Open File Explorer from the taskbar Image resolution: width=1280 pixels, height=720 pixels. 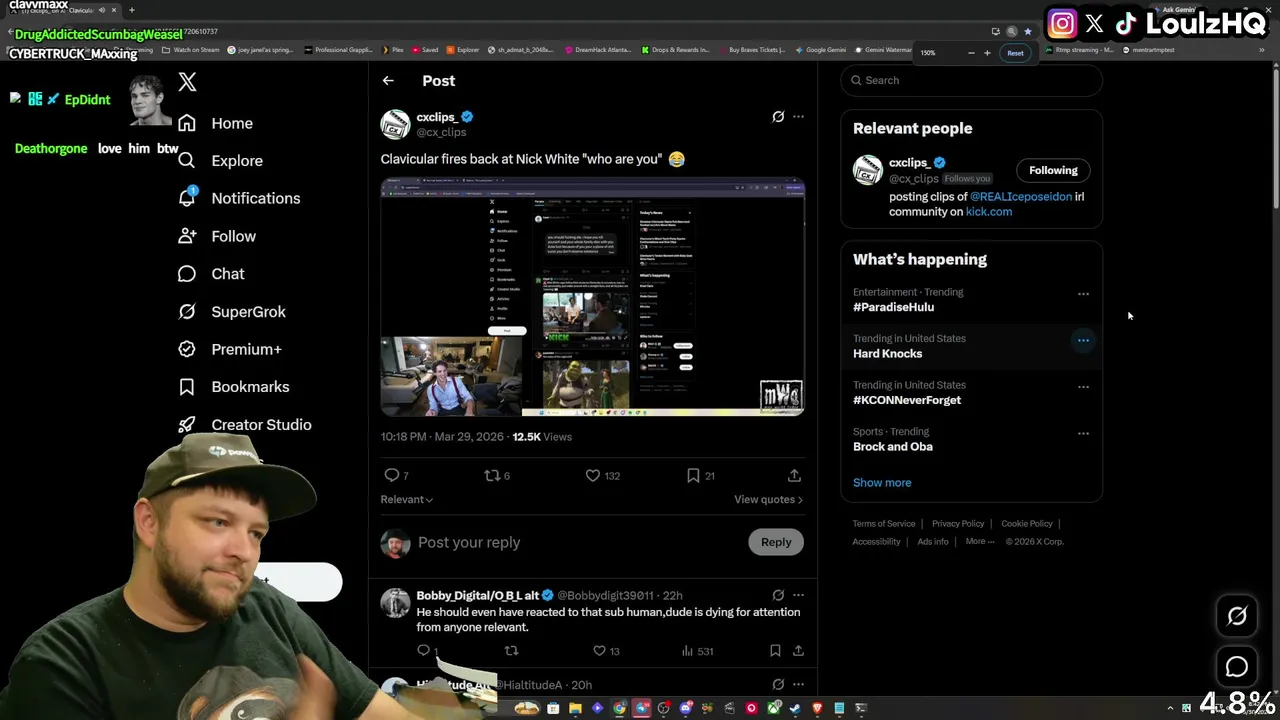[x=575, y=709]
